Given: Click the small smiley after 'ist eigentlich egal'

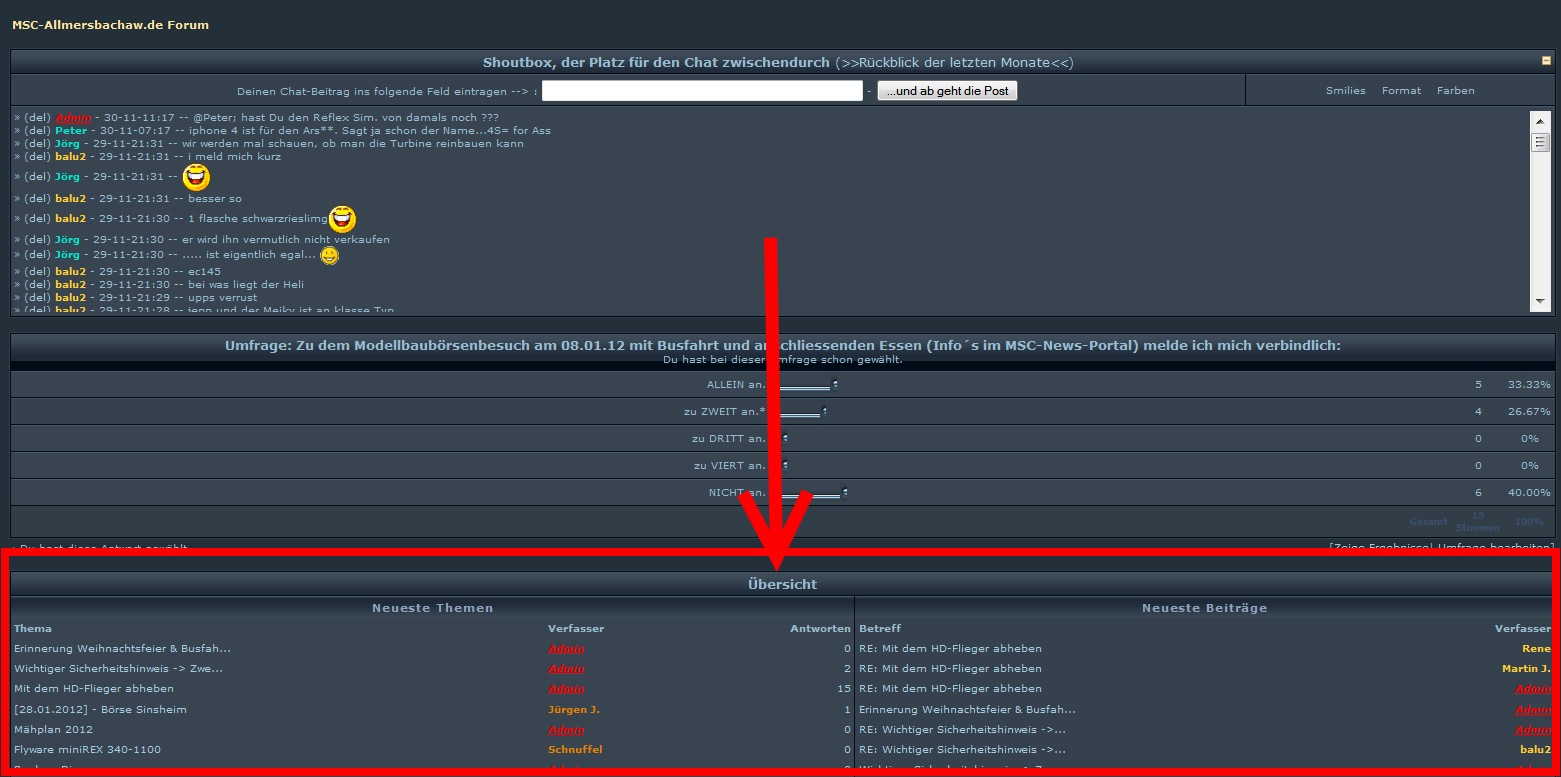Looking at the screenshot, I should (329, 256).
